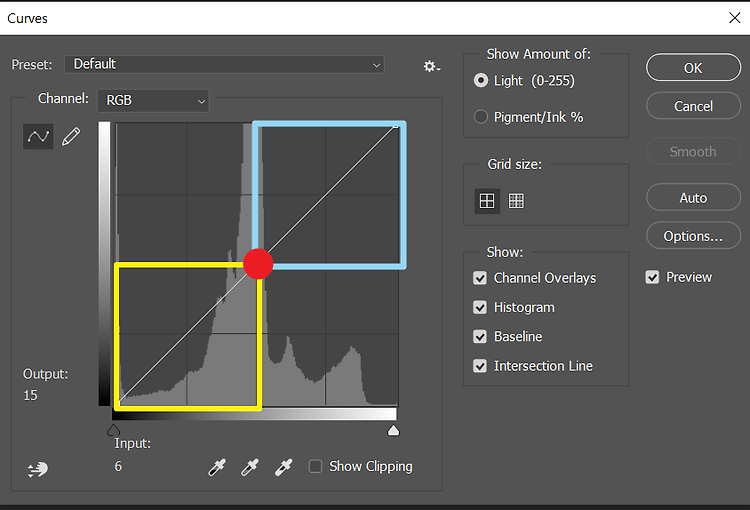The width and height of the screenshot is (750, 510).
Task: Select the edit points curve tool
Action: tap(38, 136)
